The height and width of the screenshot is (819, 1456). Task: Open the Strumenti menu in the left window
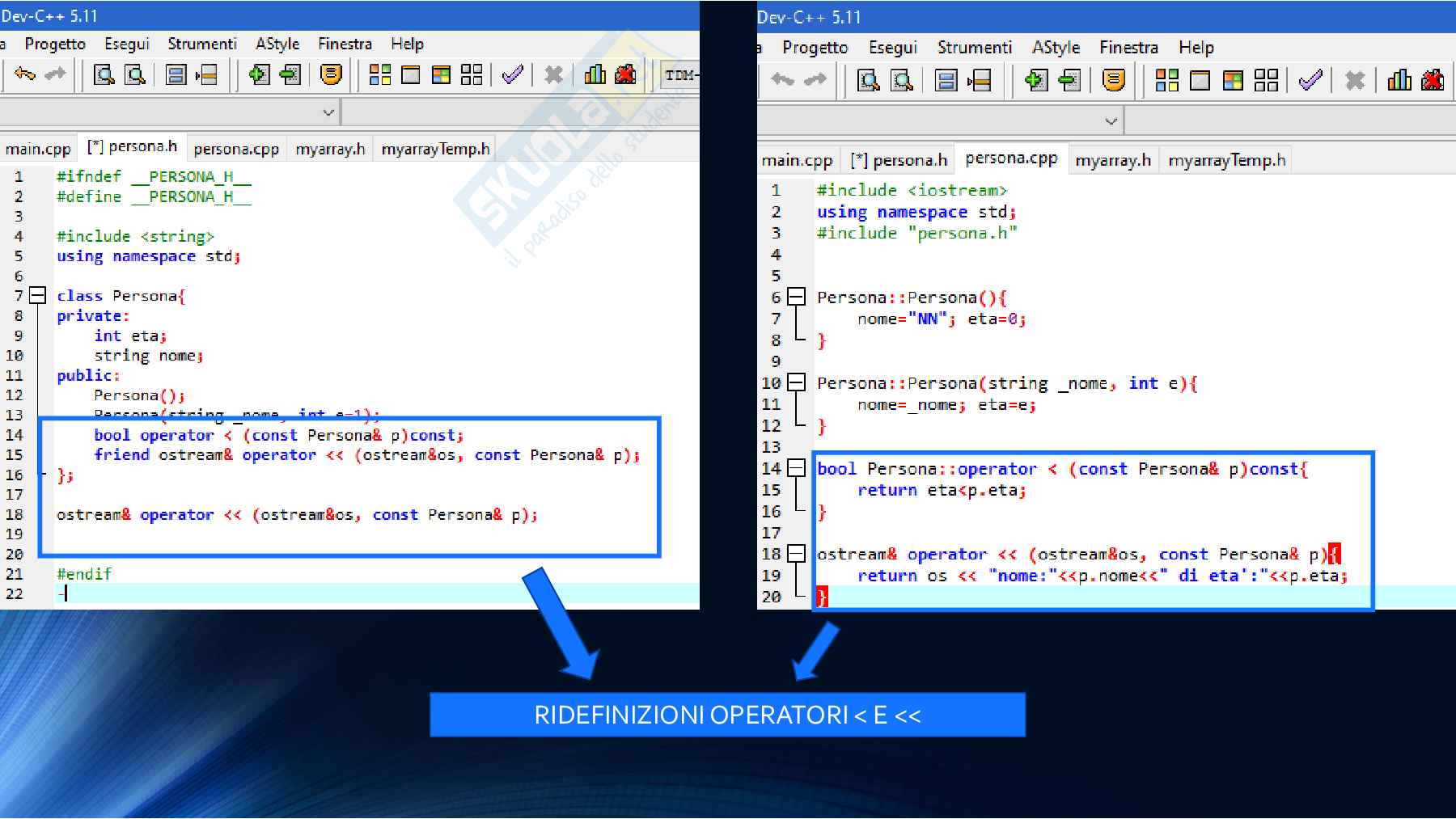201,44
